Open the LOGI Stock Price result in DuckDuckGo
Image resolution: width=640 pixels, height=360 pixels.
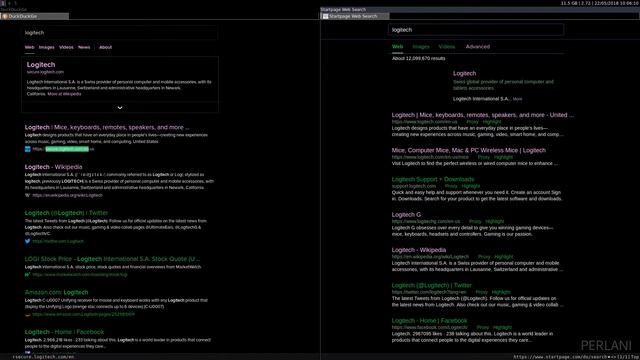point(112,259)
